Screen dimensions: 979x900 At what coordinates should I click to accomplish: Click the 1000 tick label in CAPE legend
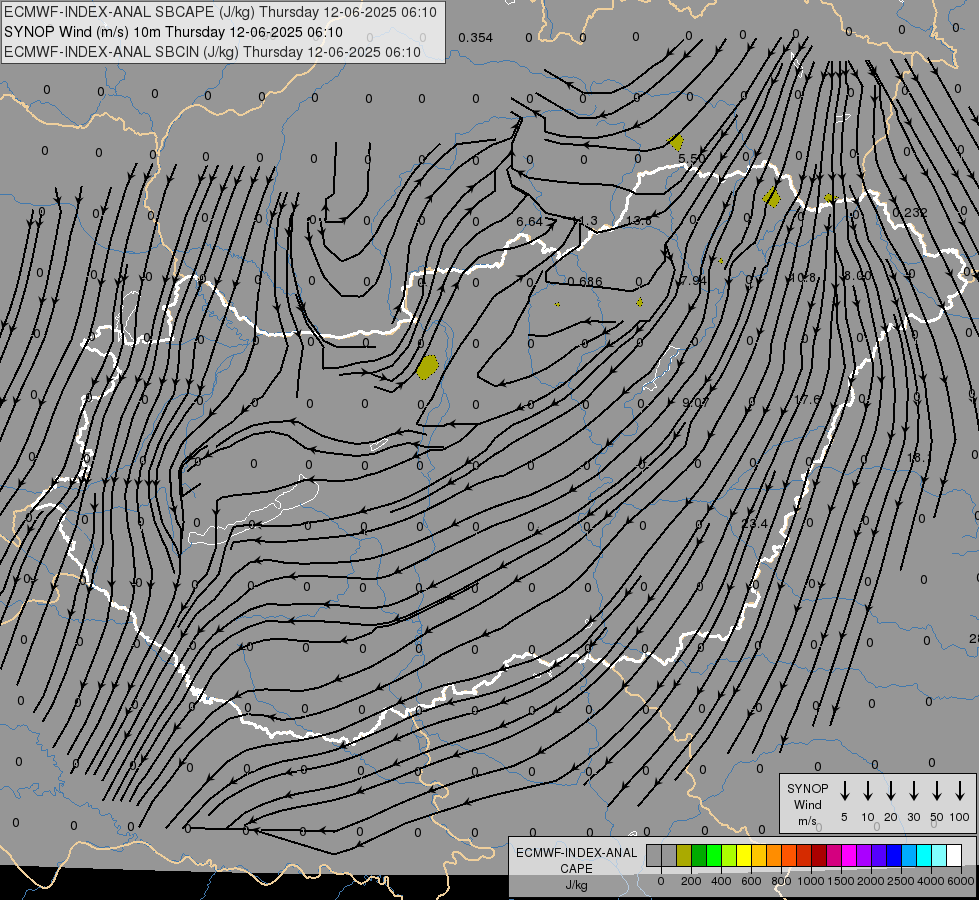coord(811,881)
